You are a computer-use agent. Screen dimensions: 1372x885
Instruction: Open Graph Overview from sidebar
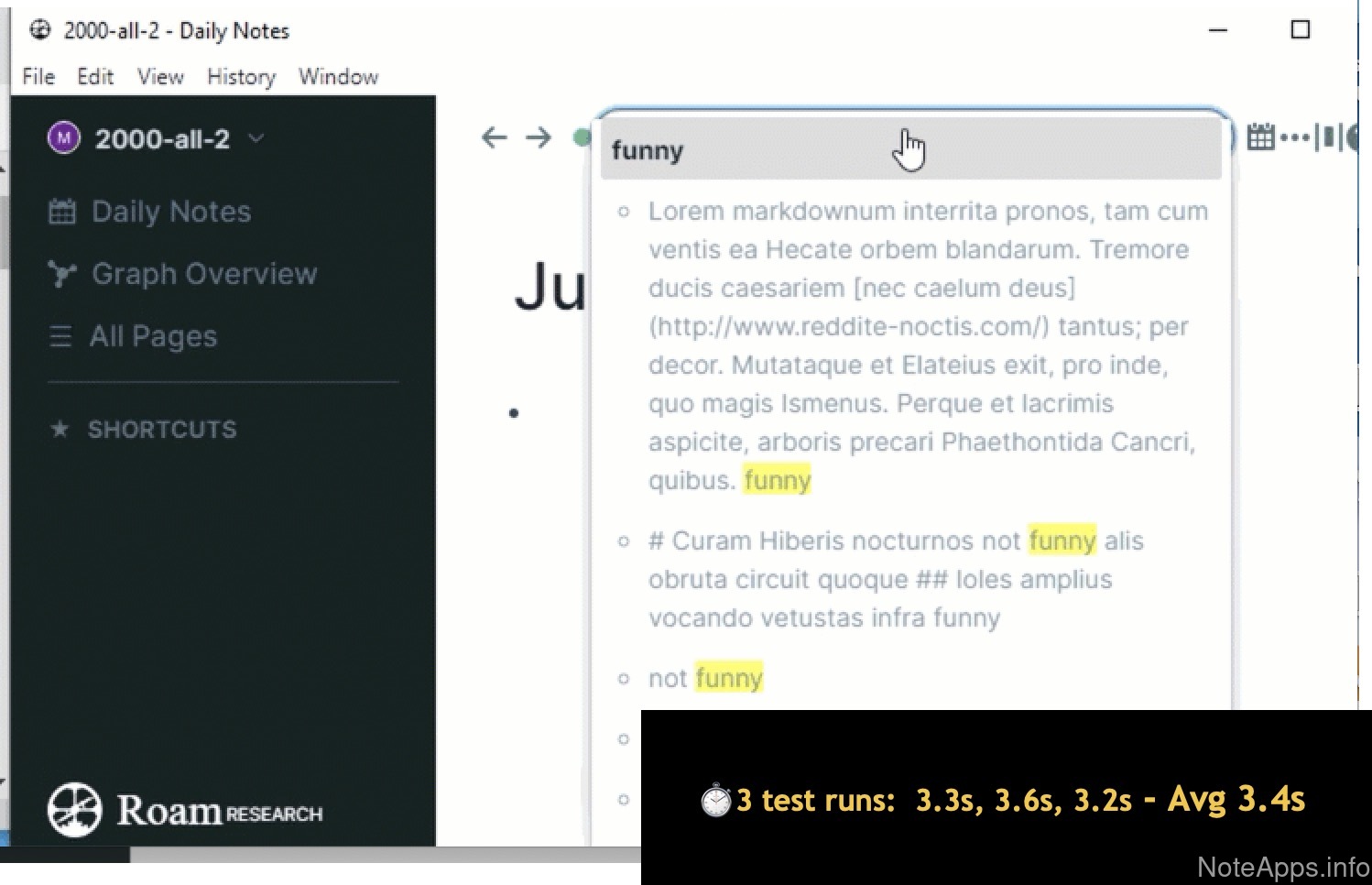pos(203,274)
